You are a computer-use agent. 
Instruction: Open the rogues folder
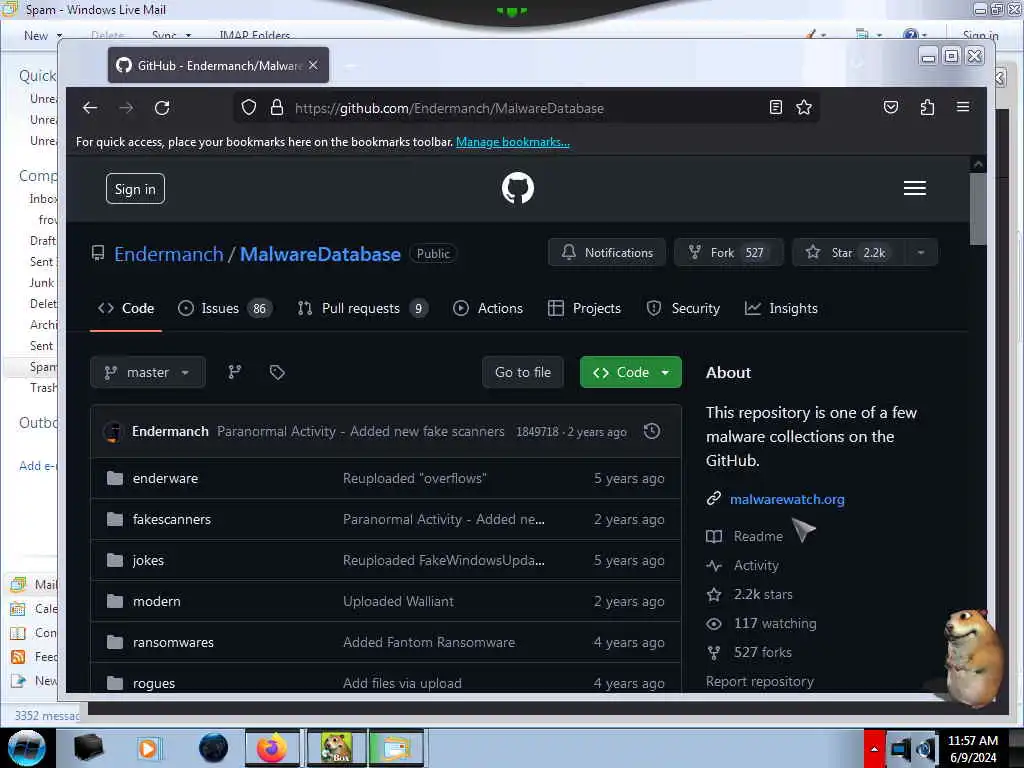(153, 683)
